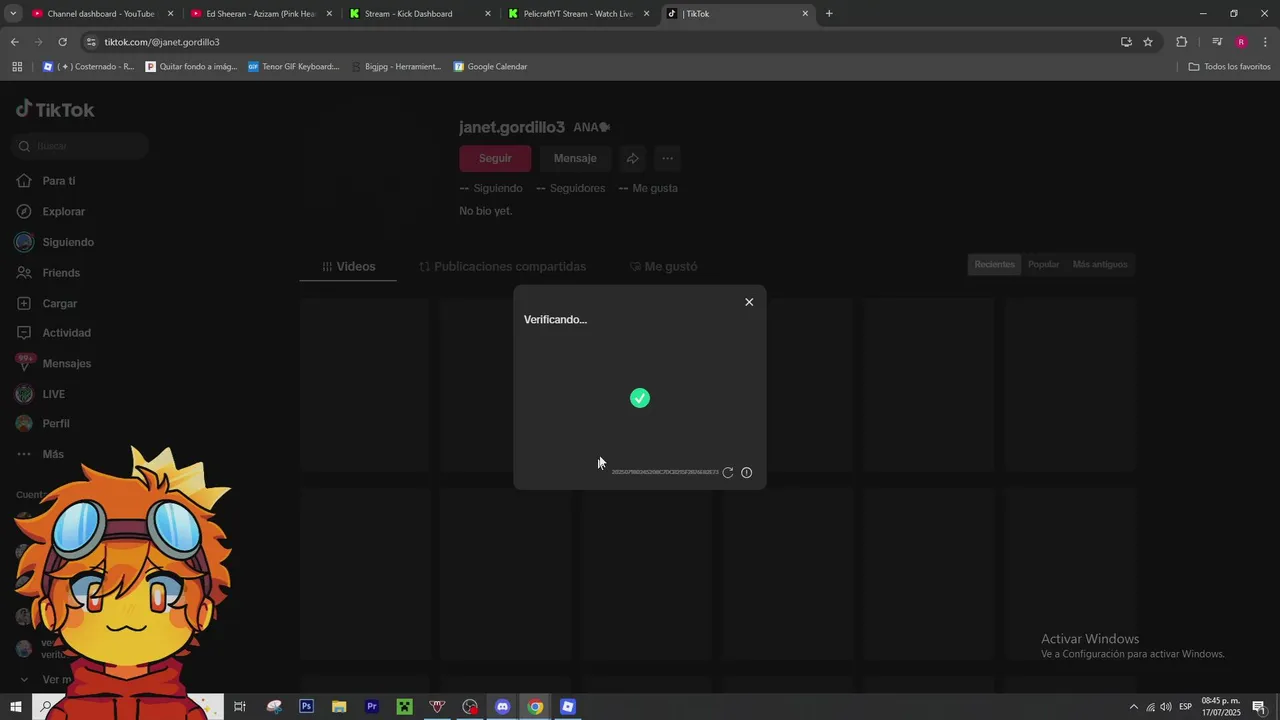Image resolution: width=1280 pixels, height=720 pixels.
Task: Follow janet.gordillo3 with Seguir button
Action: tap(495, 158)
